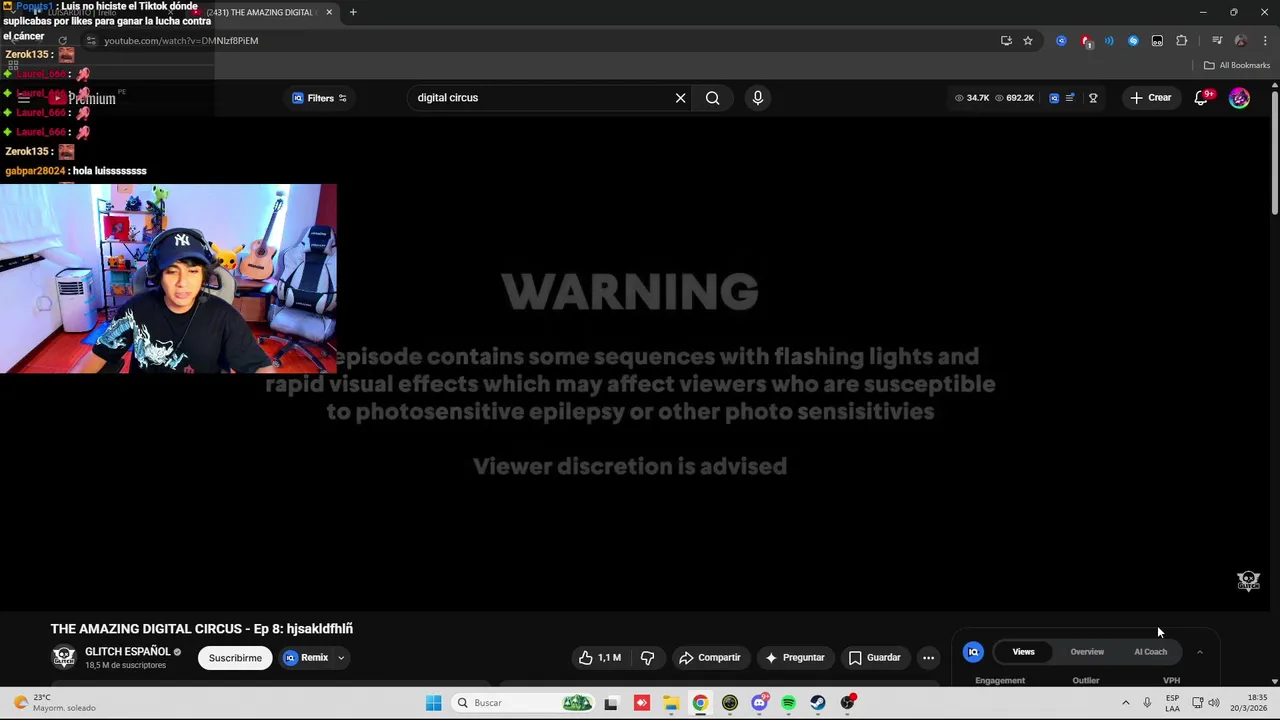
Task: Like the video (1,1 M)
Action: coord(599,658)
